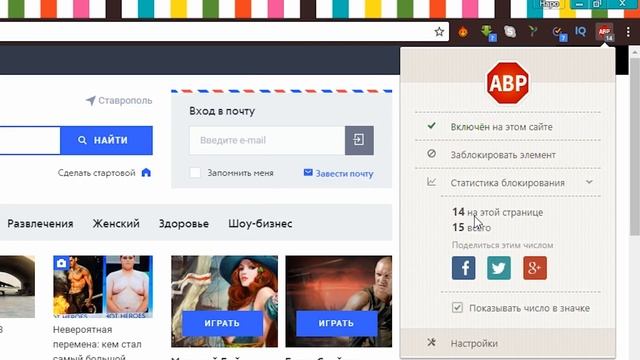The height and width of the screenshot is (360, 640).
Task: Check the Запомнить меня checkbox
Action: (x=195, y=173)
